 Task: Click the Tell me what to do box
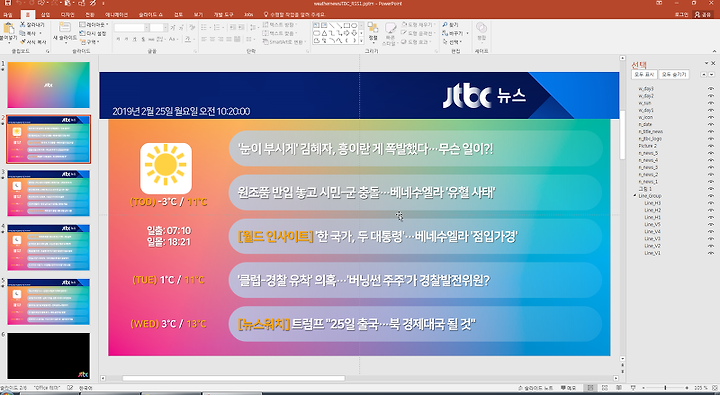pos(294,15)
